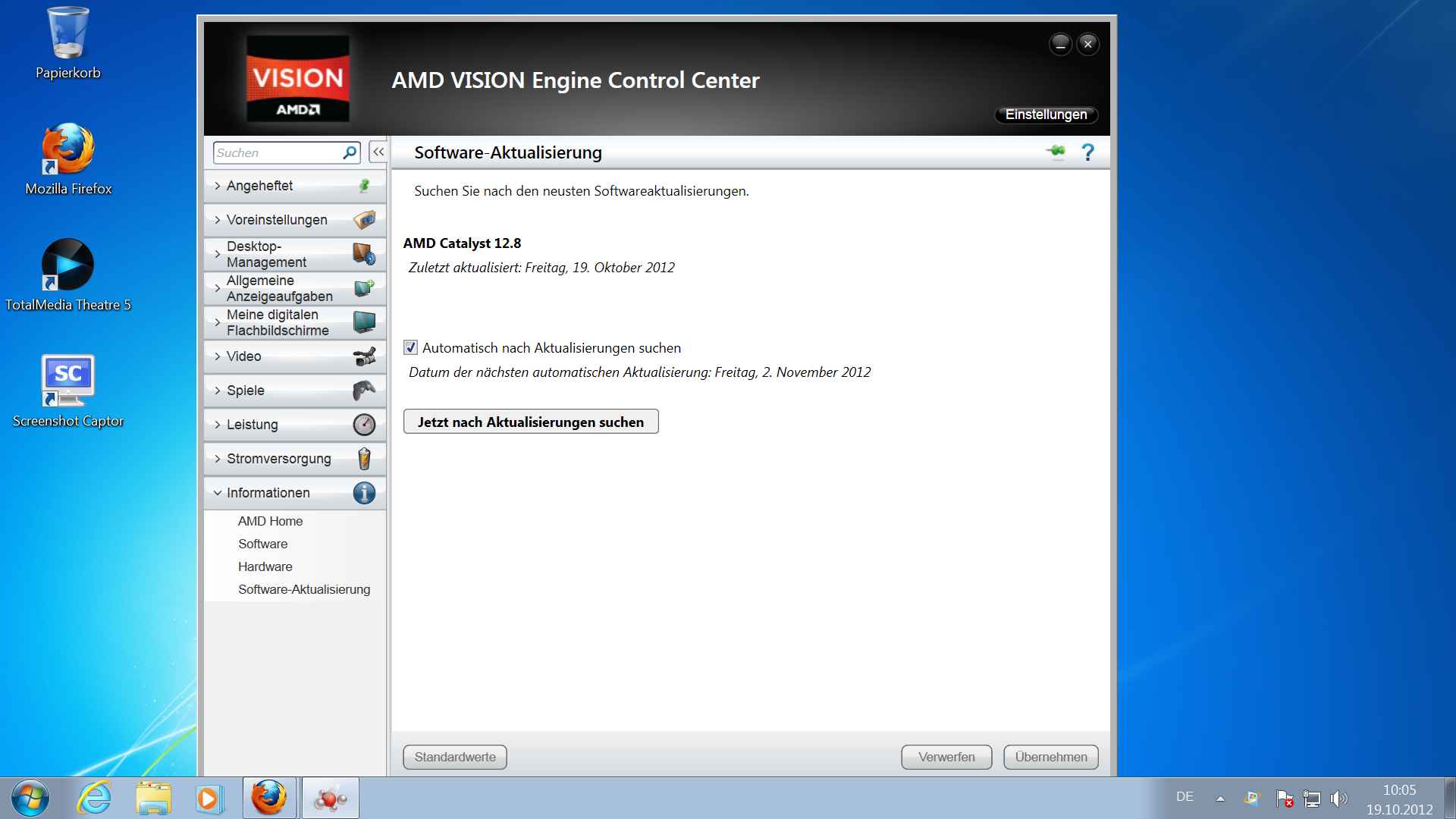1456x819 pixels.
Task: Click Jetzt nach Aktualisierungen suchen
Action: coord(531,422)
